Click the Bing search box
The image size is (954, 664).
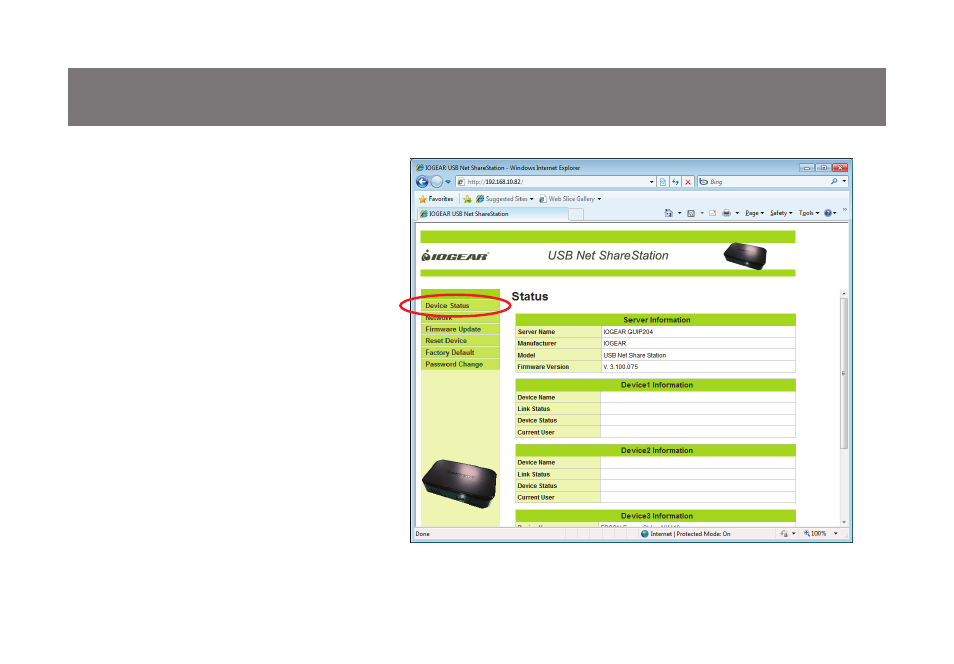pos(764,181)
